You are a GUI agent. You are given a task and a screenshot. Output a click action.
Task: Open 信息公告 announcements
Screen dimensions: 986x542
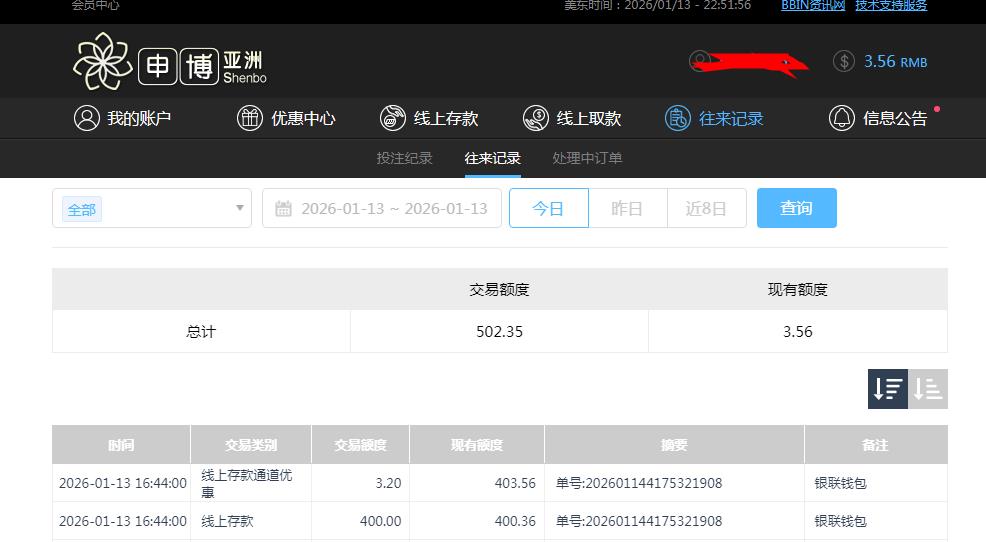pyautogui.click(x=878, y=118)
